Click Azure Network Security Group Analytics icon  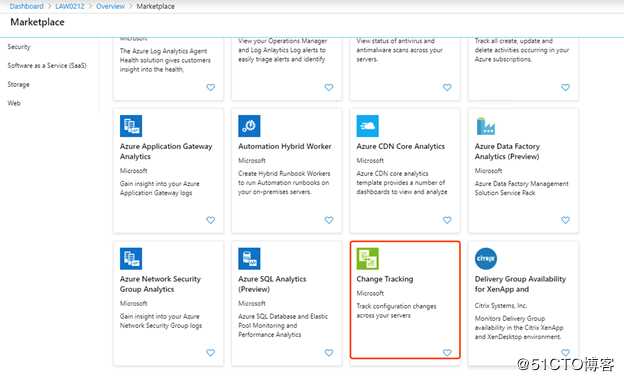[x=131, y=258]
